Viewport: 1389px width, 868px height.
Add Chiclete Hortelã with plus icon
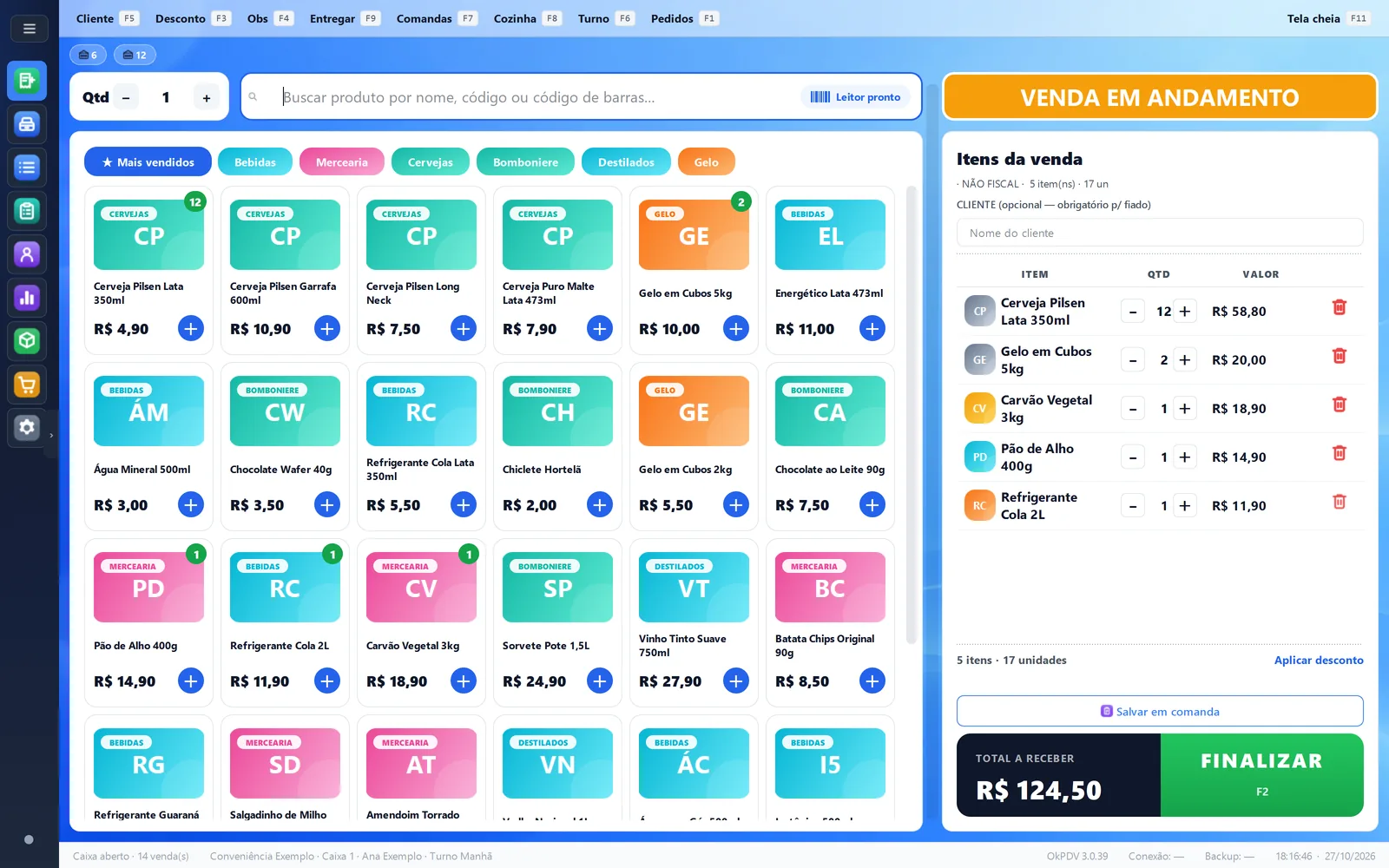click(x=600, y=505)
